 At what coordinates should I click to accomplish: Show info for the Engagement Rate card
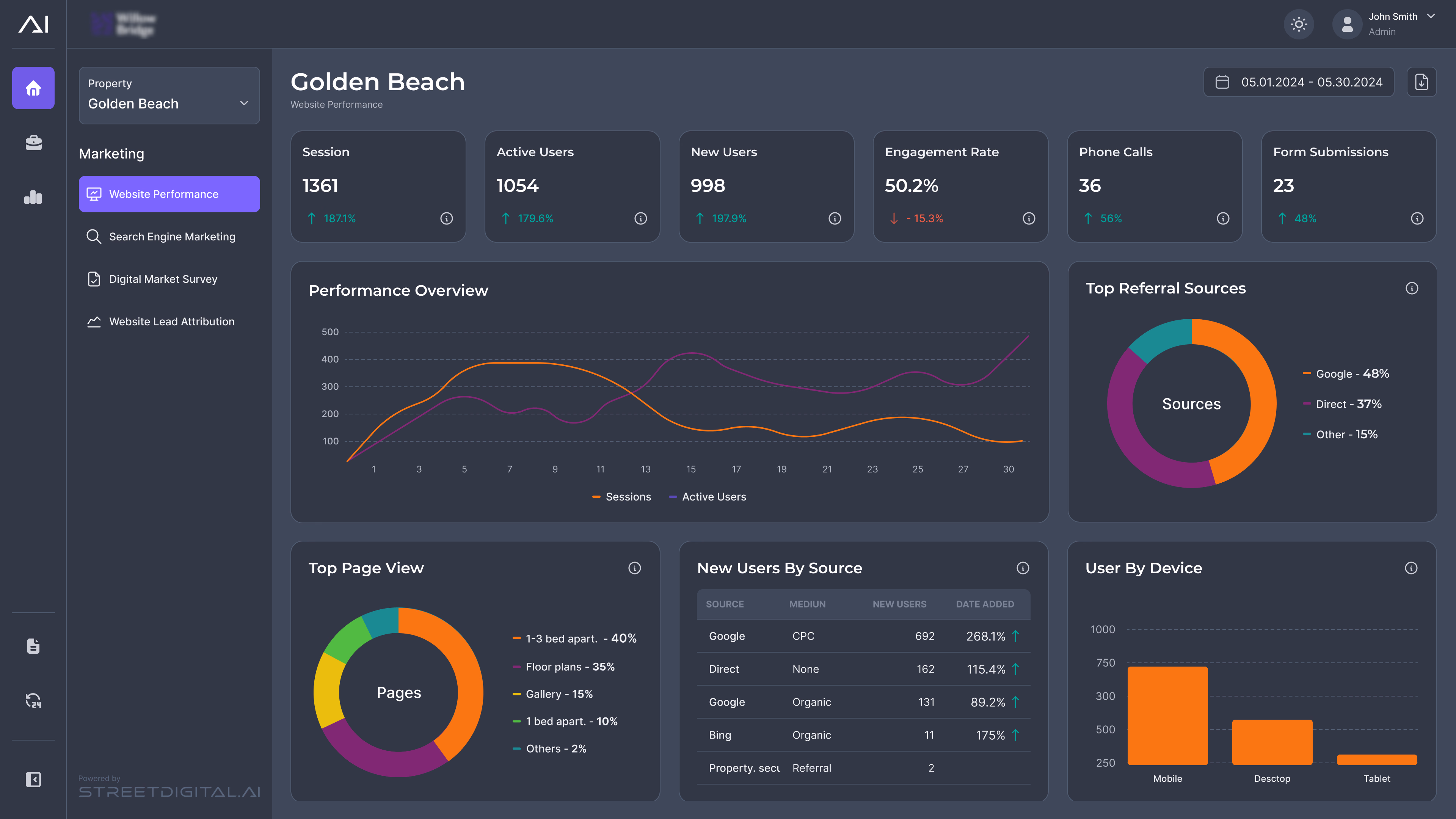[x=1029, y=218]
